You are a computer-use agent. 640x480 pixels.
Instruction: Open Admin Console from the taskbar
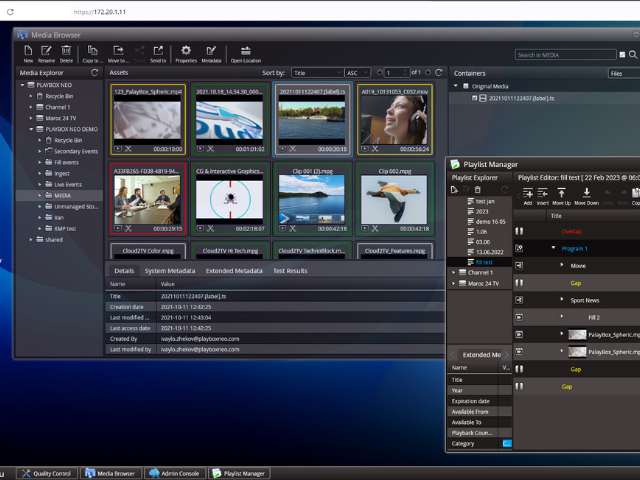[174, 473]
